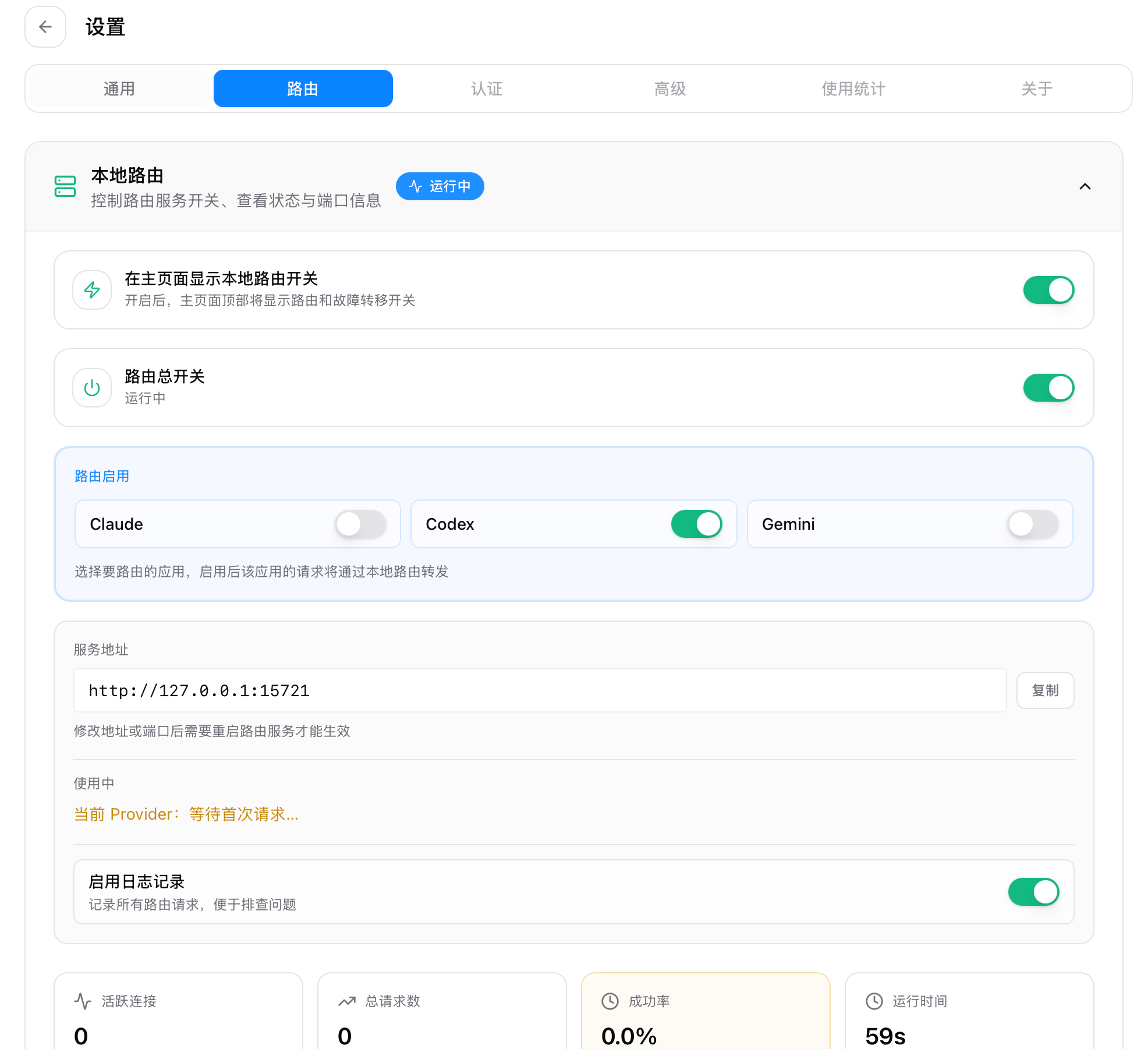The image size is (1148, 1049).
Task: Click the 0.0% success rate value
Action: pyautogui.click(x=629, y=1036)
